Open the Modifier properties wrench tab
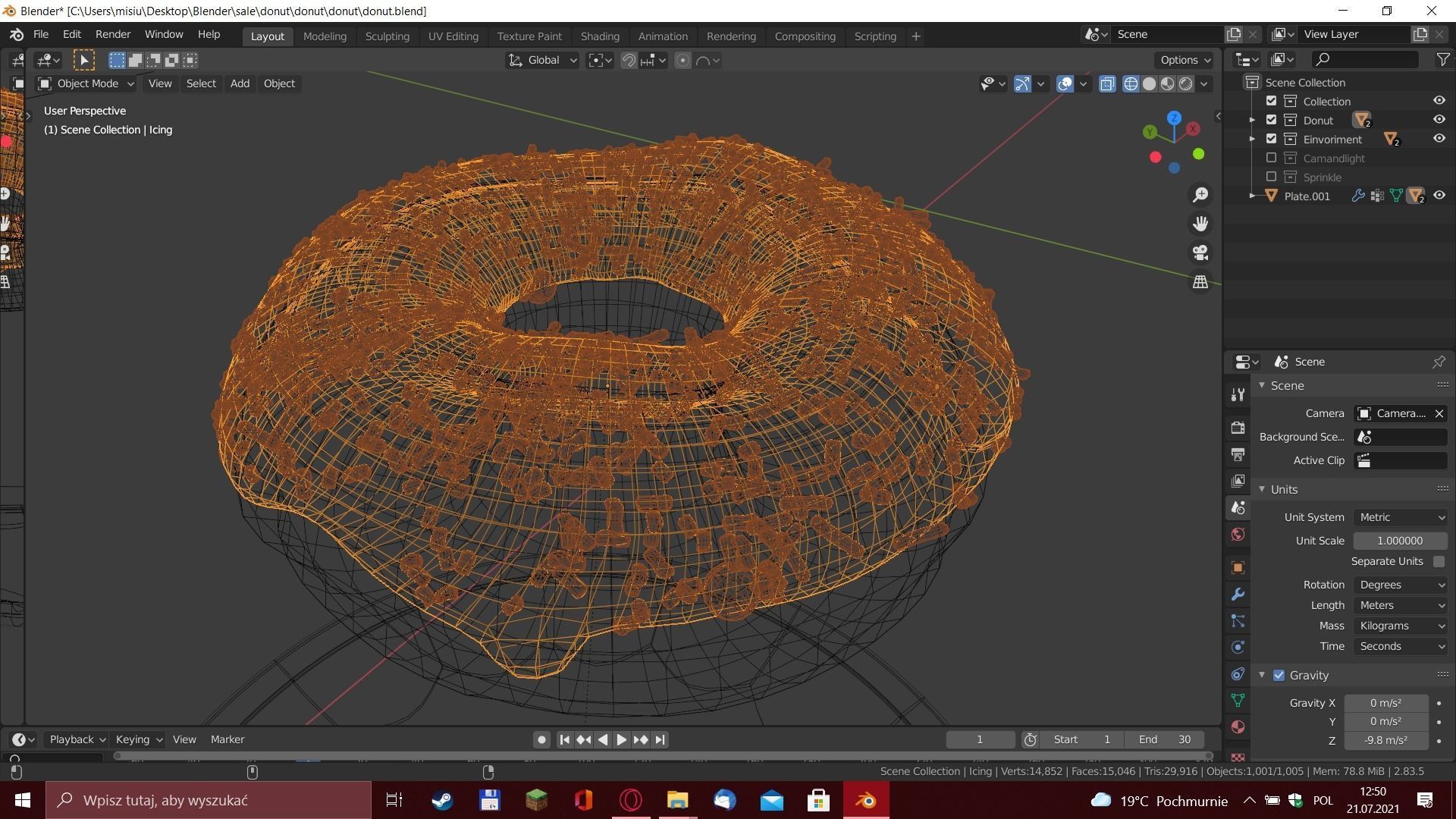 (1238, 595)
